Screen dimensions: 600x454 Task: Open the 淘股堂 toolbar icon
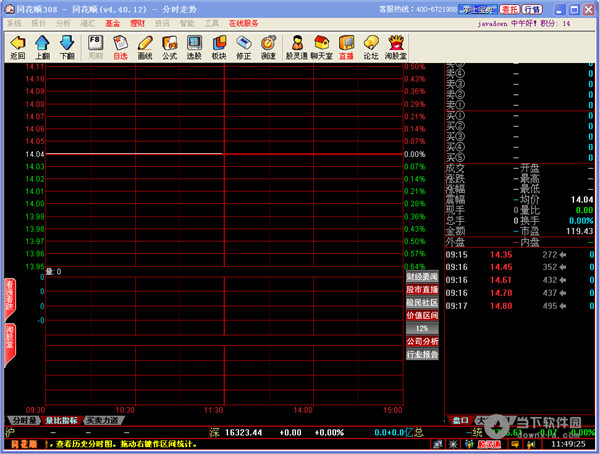tap(396, 47)
